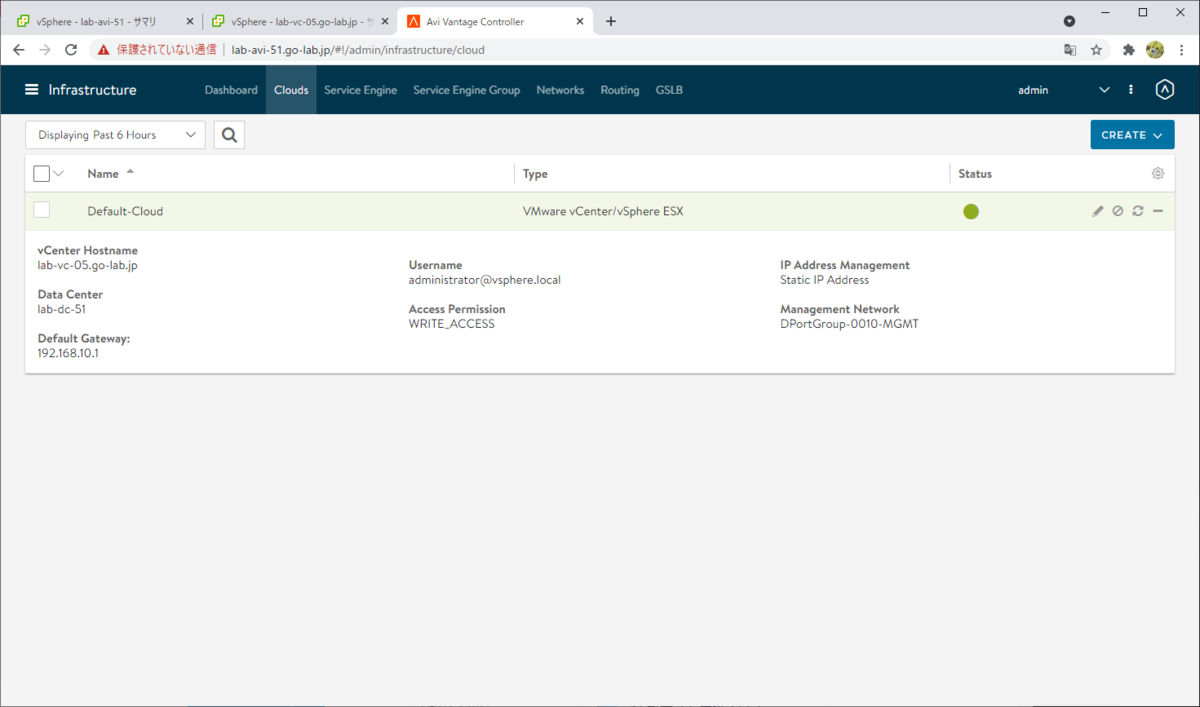Close the vSphere lab-vc-05.go-lab.jp tab

[x=385, y=21]
